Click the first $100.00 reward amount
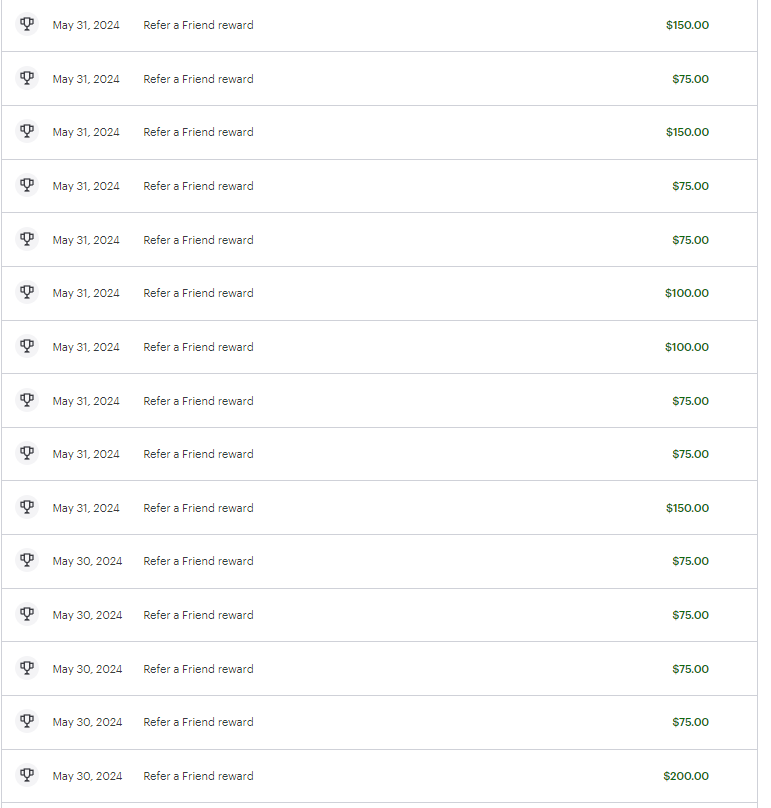This screenshot has width=771, height=808. point(687,293)
